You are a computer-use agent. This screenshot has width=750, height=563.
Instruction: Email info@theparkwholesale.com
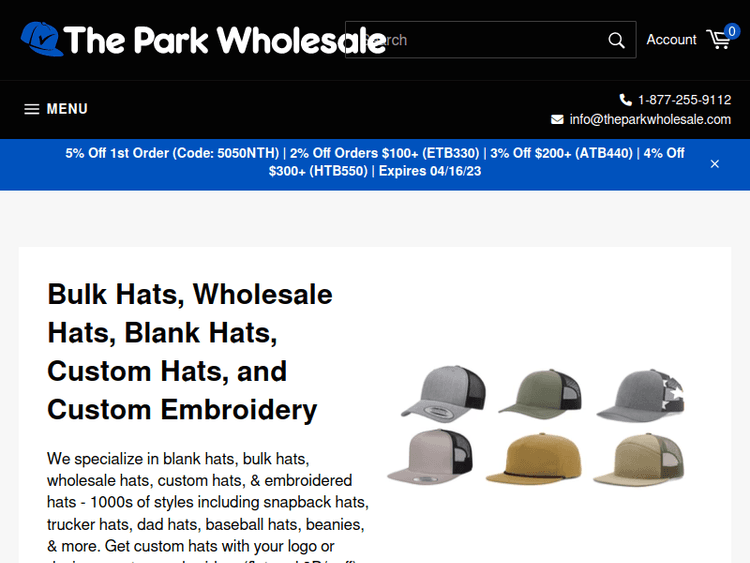[650, 119]
